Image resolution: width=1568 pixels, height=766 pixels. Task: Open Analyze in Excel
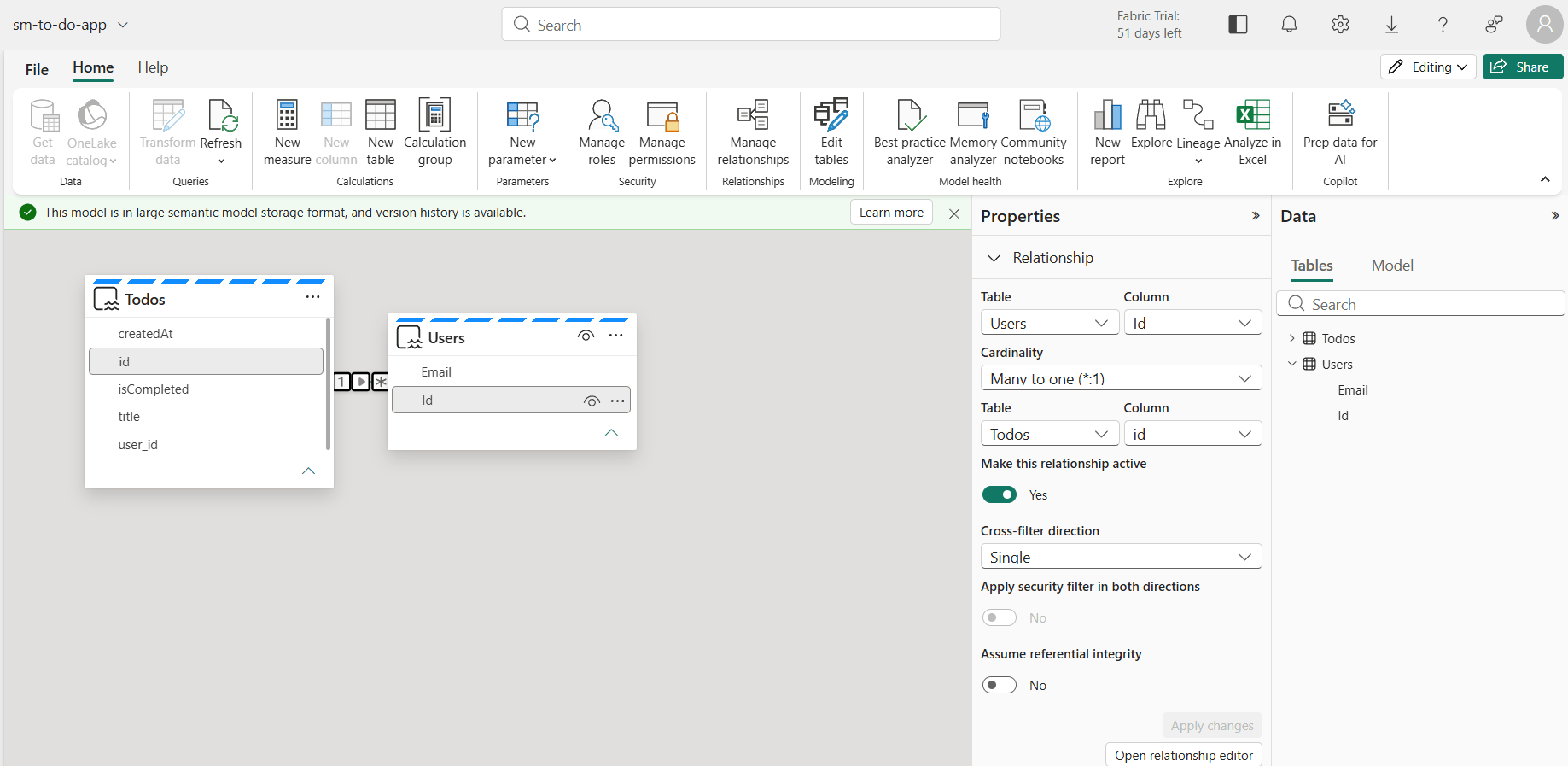coord(1252,132)
